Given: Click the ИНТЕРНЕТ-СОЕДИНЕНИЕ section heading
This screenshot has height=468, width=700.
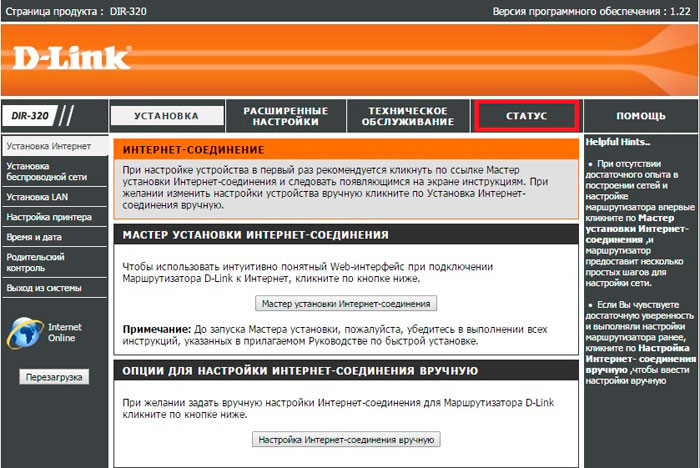Looking at the screenshot, I should pos(193,150).
